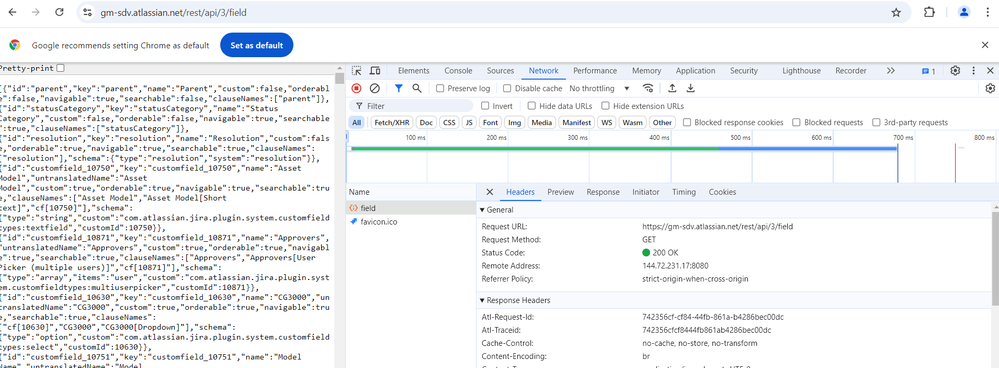Open the Chrome three-dot menu
The image size is (999, 368).
(987, 12)
